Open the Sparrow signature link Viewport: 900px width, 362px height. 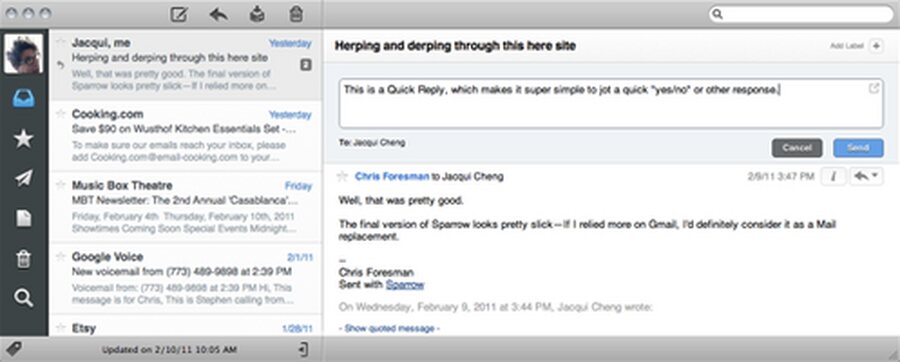(405, 285)
